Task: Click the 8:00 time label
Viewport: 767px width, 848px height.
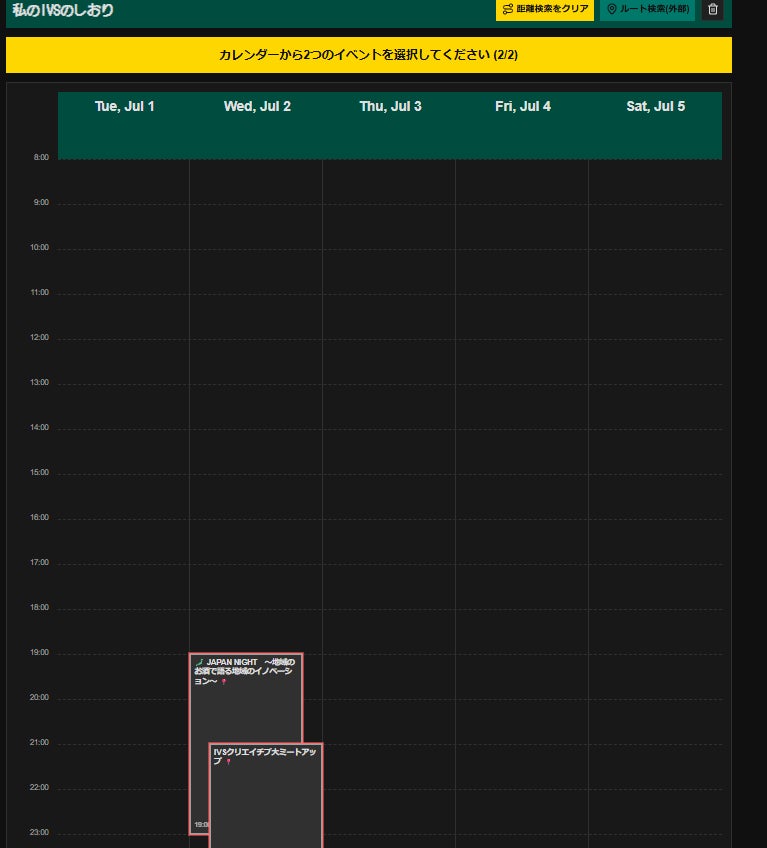Action: click(41, 157)
